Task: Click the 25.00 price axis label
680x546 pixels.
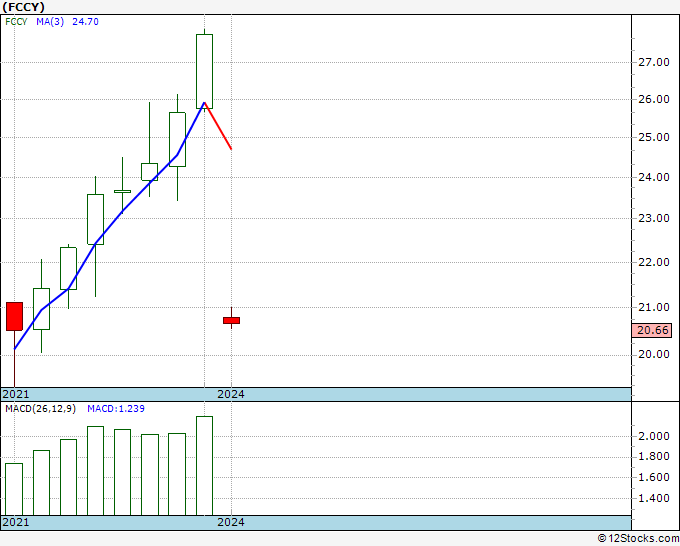Action: [x=654, y=137]
